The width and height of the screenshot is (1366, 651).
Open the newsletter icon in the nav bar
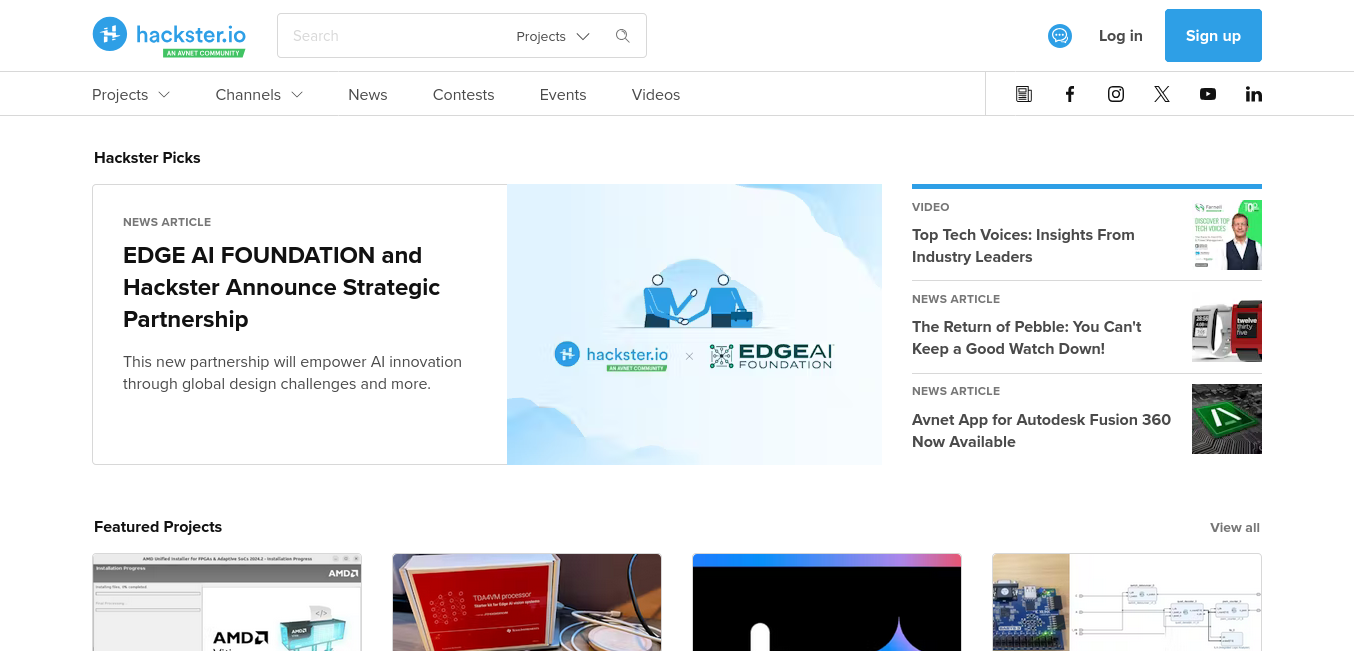(1023, 94)
